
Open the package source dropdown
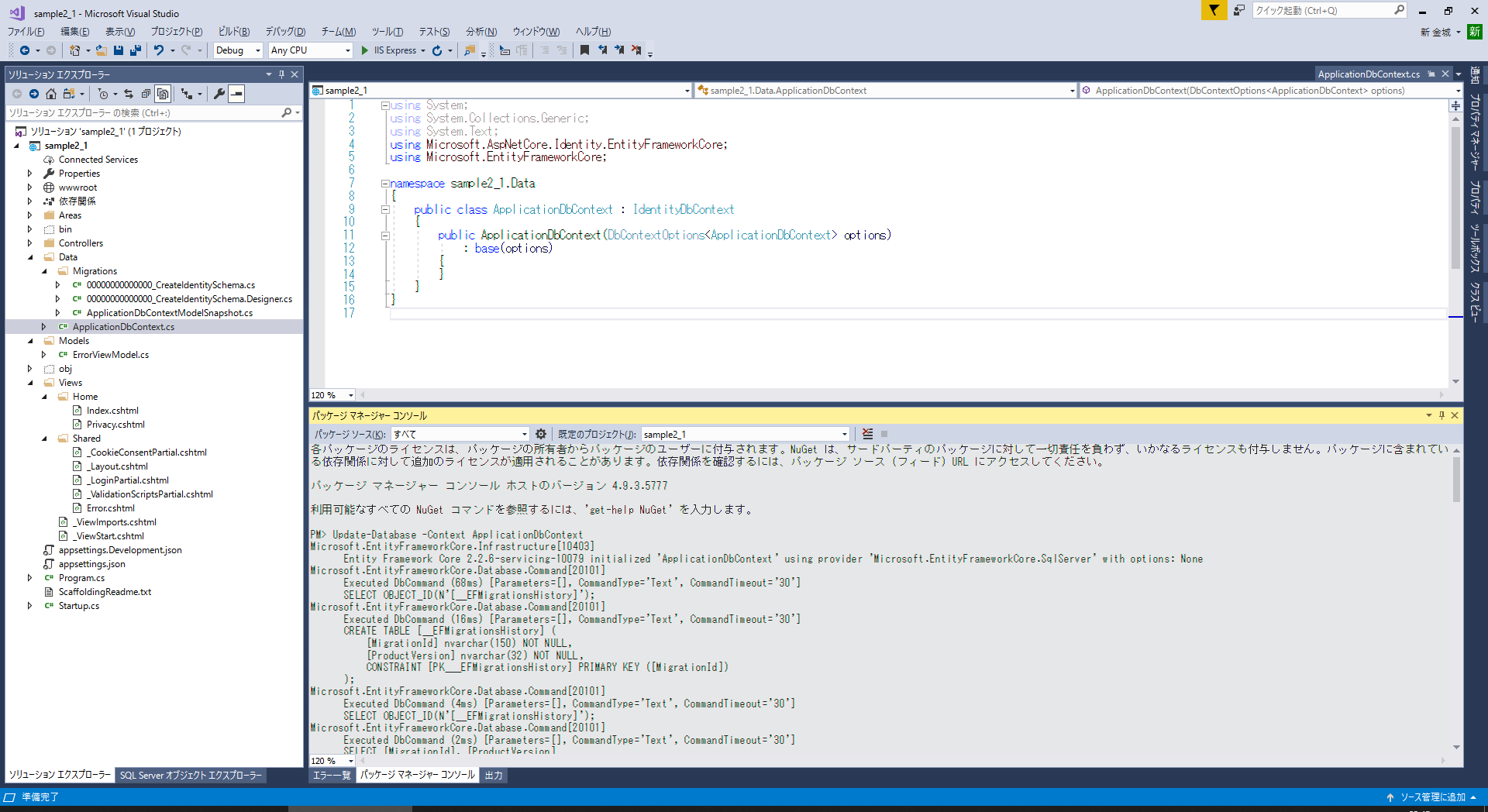click(x=460, y=435)
